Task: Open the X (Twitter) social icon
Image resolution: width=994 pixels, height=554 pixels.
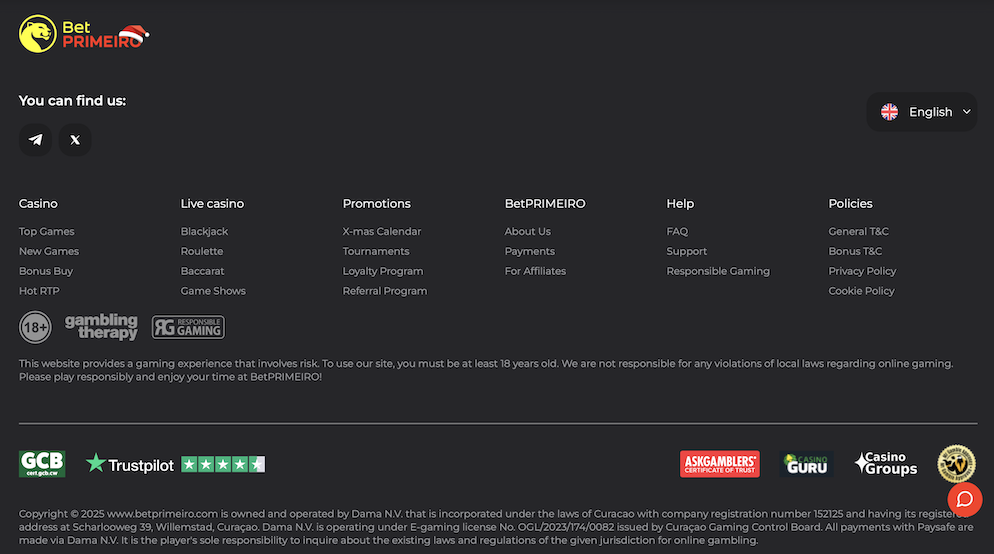Action: pos(75,140)
